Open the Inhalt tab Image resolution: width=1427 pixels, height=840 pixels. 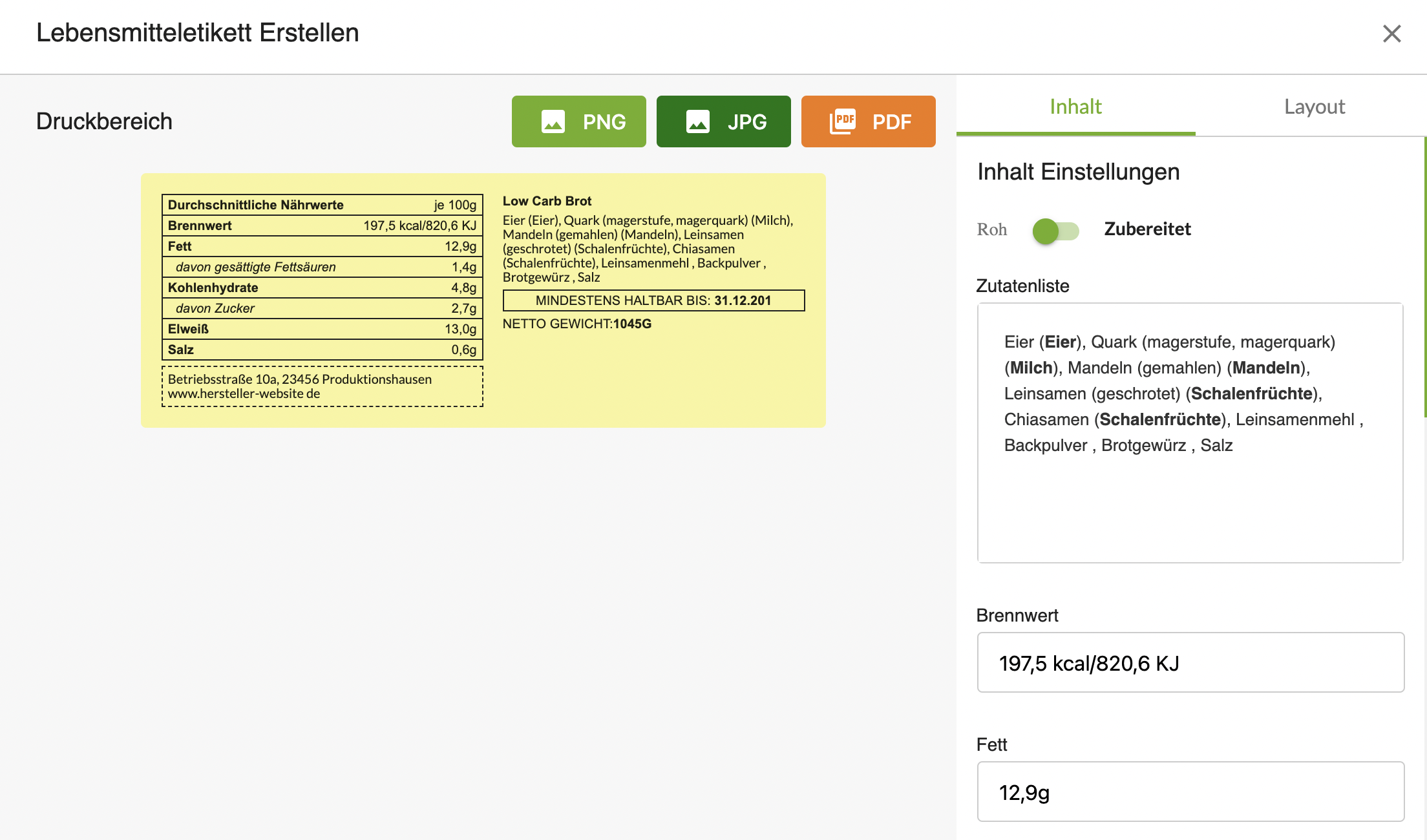point(1075,107)
